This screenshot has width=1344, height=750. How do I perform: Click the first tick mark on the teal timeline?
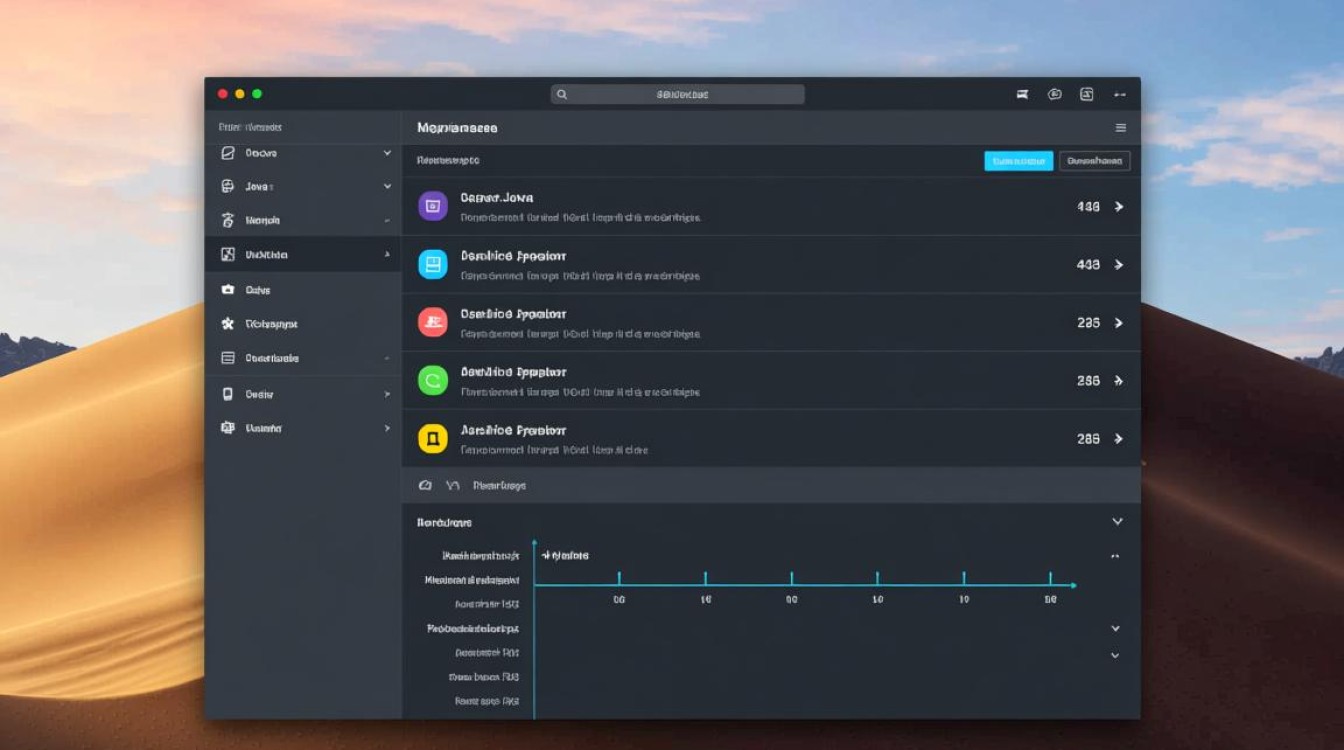click(x=619, y=578)
